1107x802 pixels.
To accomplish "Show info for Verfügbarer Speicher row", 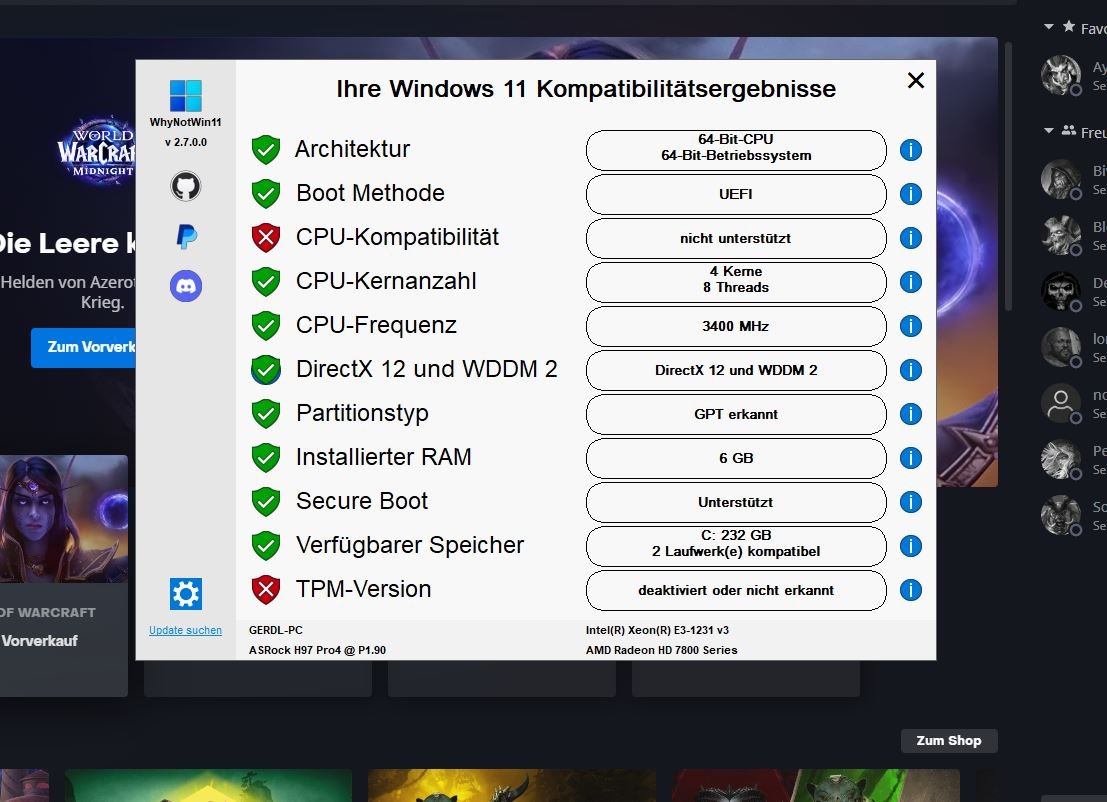I will pos(911,546).
